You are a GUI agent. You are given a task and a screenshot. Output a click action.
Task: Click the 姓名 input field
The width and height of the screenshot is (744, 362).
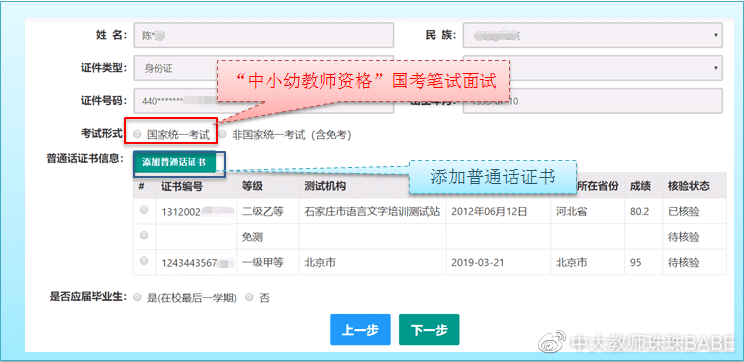pos(263,35)
